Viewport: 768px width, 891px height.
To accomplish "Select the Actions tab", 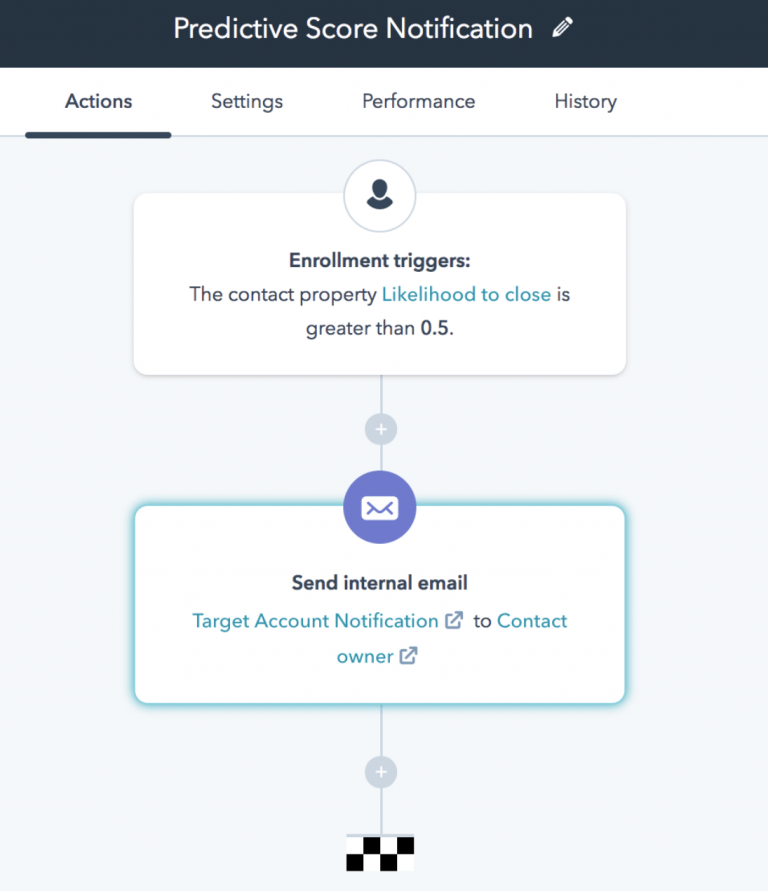I will tap(97, 101).
